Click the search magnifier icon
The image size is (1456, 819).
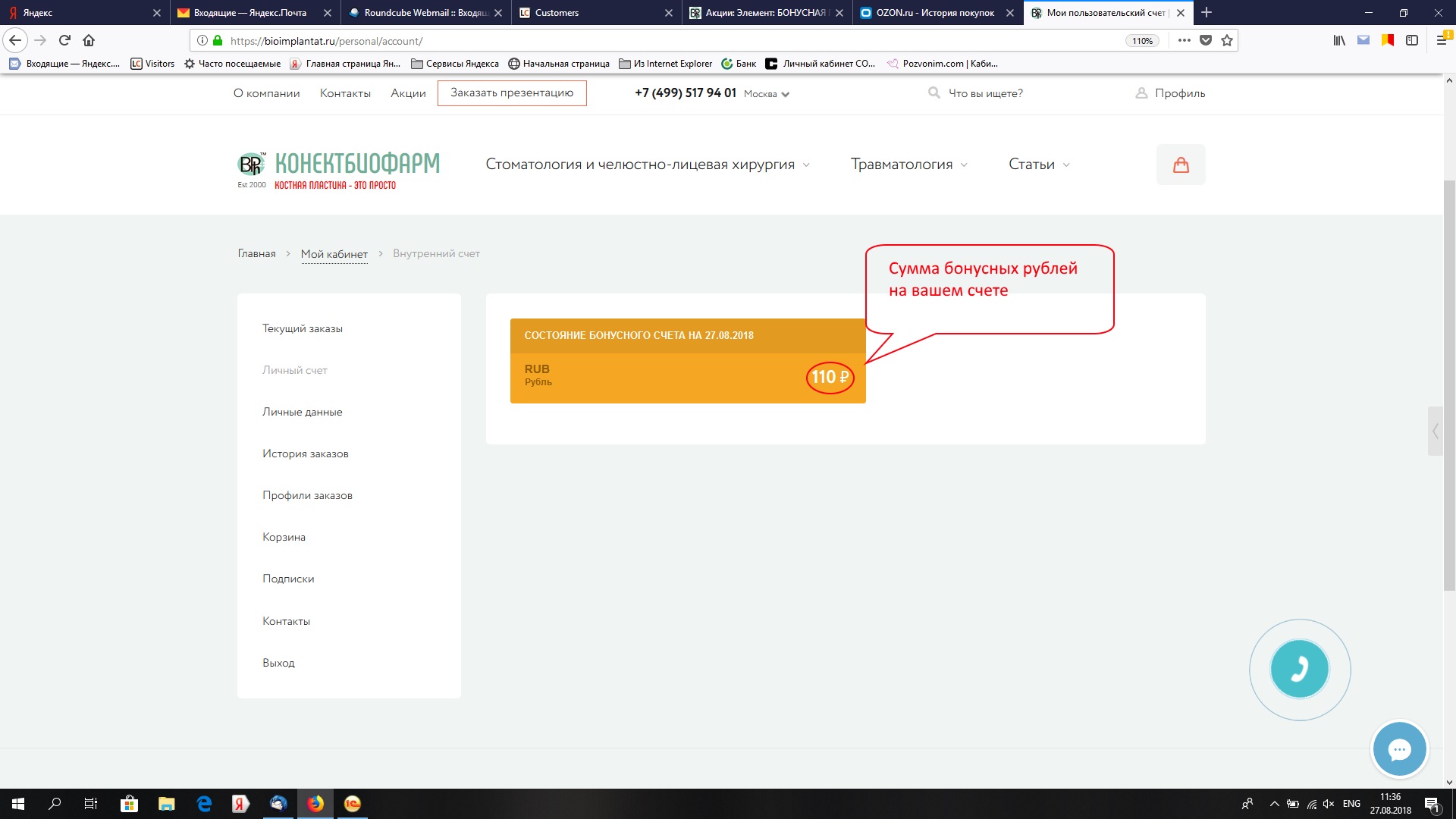point(934,93)
